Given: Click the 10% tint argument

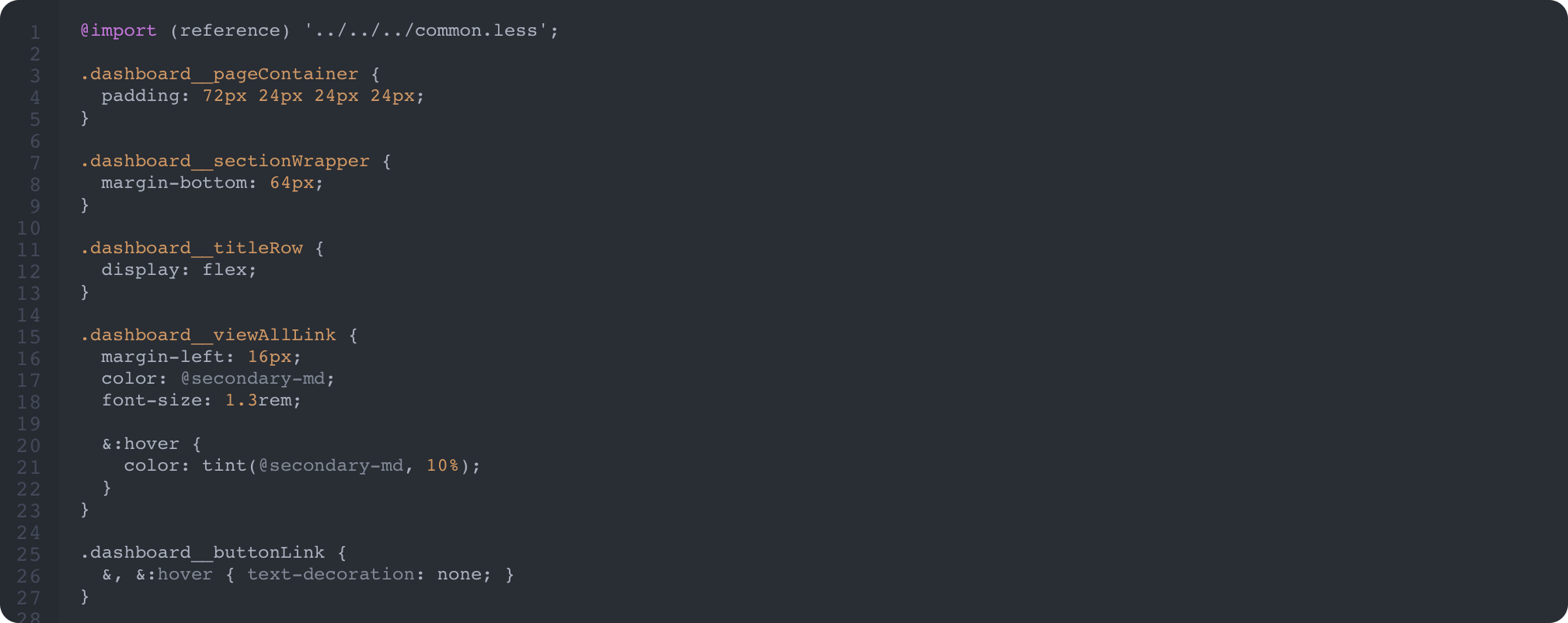Looking at the screenshot, I should tap(442, 465).
